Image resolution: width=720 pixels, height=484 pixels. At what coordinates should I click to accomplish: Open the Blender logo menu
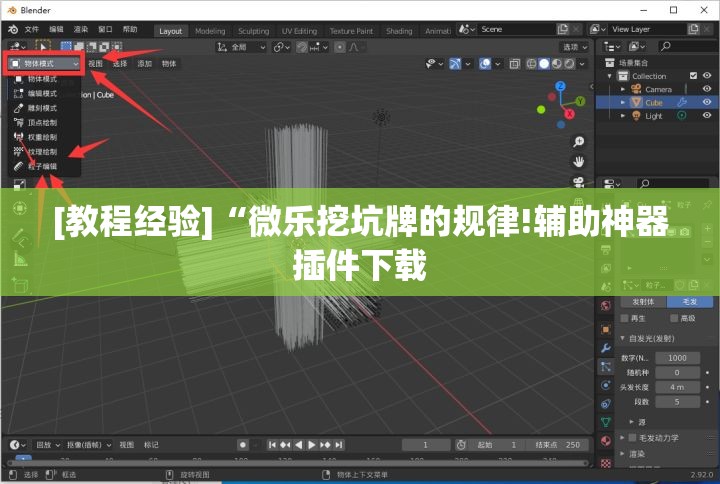click(13, 29)
